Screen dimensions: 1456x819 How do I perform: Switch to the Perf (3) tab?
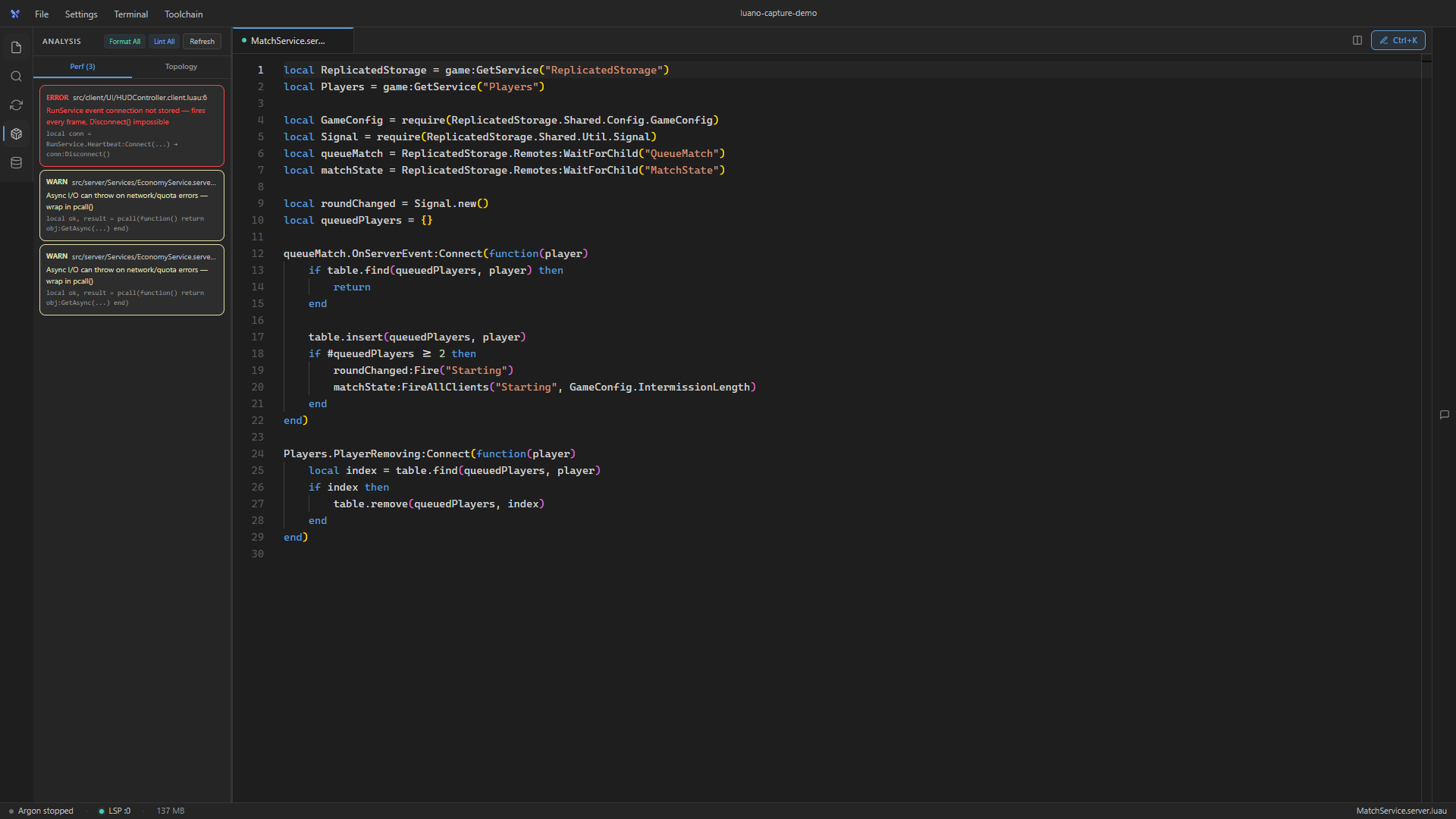pyautogui.click(x=83, y=67)
